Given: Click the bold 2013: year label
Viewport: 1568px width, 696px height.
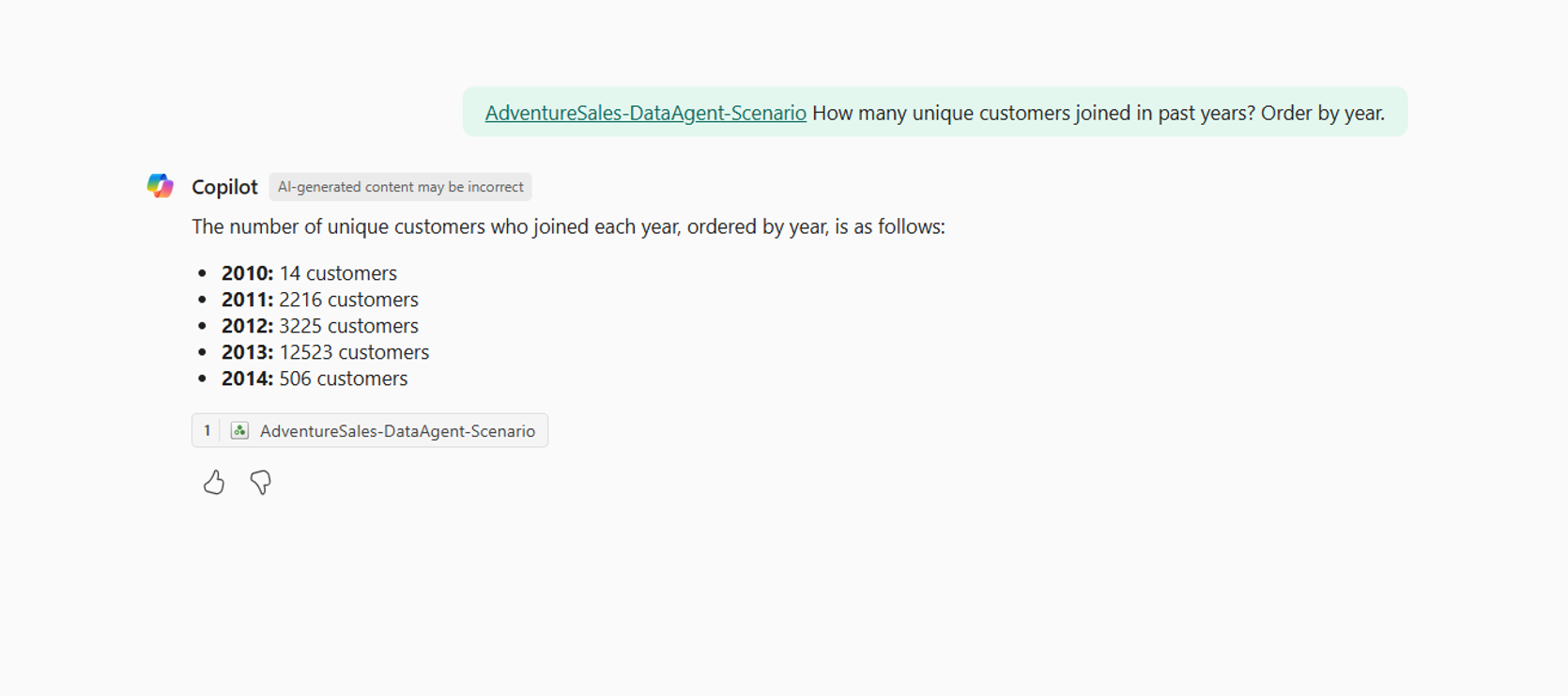Looking at the screenshot, I should coord(247,352).
